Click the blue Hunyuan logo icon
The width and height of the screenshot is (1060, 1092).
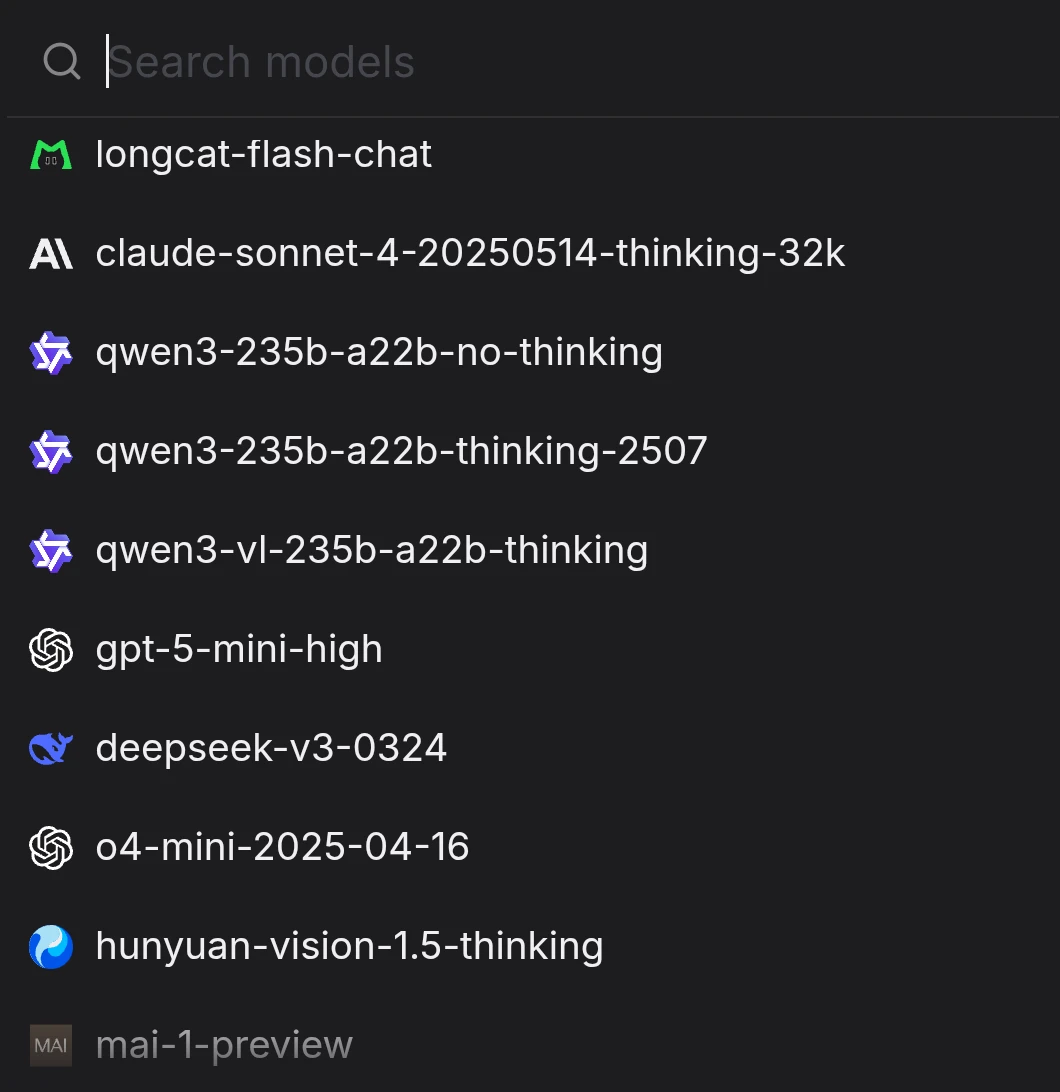[51, 947]
